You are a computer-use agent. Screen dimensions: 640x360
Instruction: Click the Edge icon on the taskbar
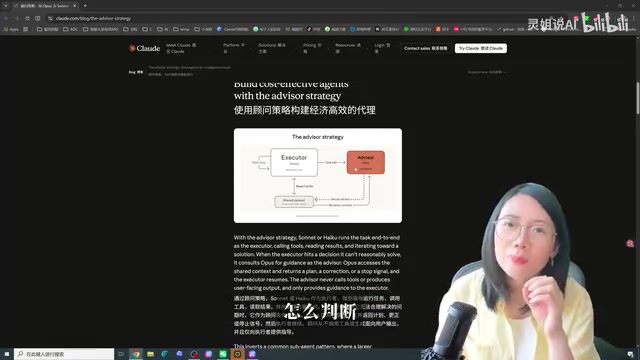[165, 354]
